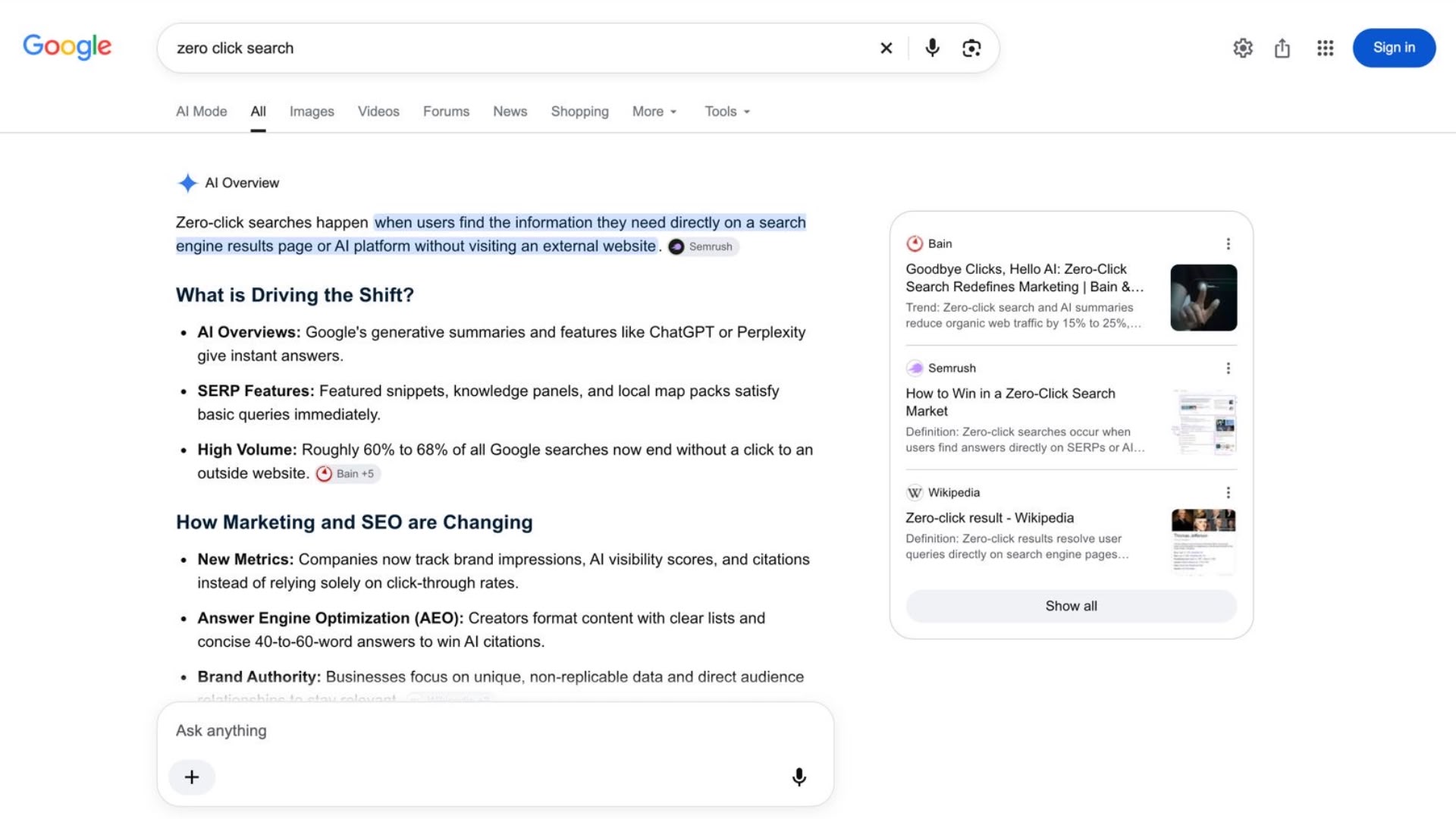Viewport: 1456px width, 819px height.
Task: Expand the Tools dropdown
Action: pyautogui.click(x=727, y=111)
